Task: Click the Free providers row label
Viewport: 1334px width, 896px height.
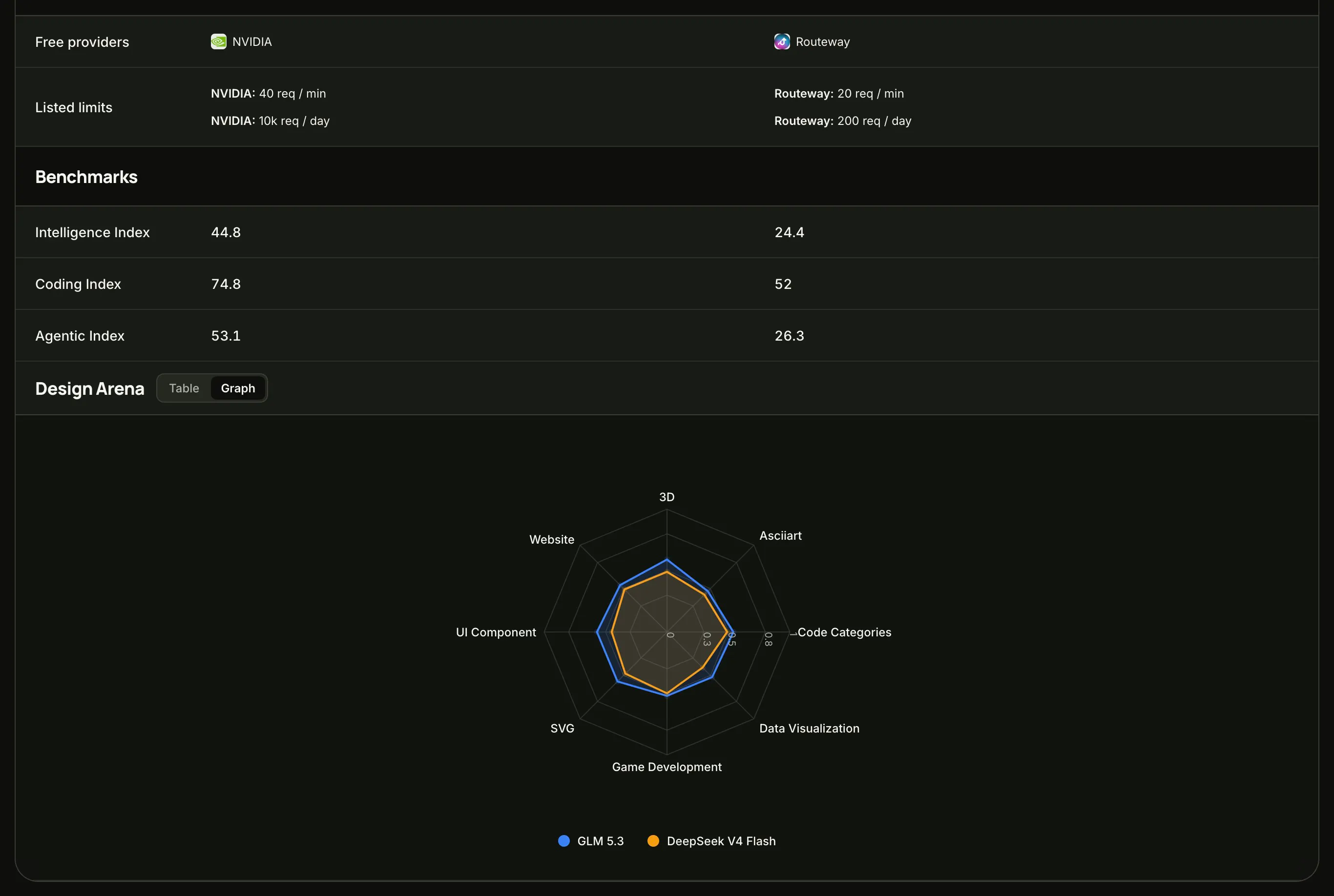Action: (x=82, y=42)
